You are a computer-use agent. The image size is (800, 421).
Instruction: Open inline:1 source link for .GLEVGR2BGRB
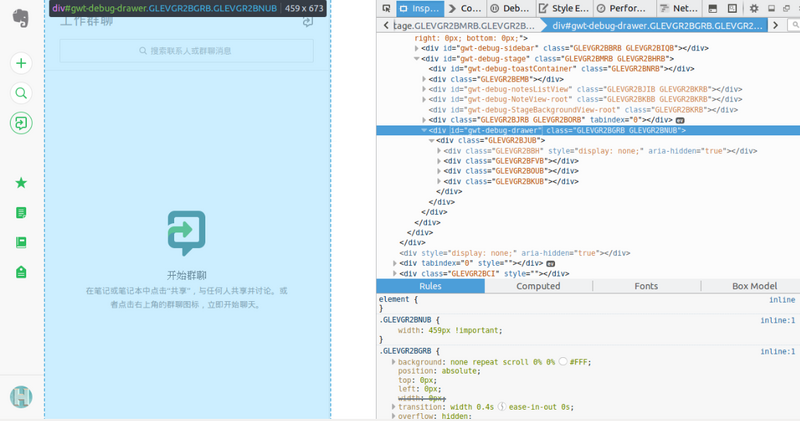click(778, 352)
